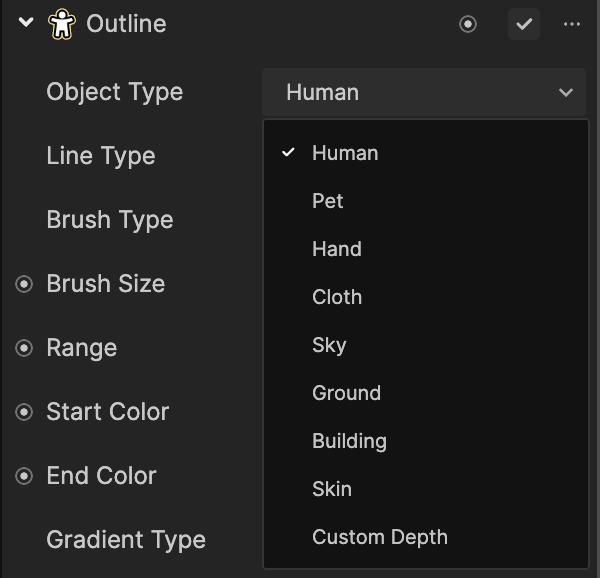Viewport: 600px width, 578px height.
Task: Collapse the Outline section chevron
Action: pos(26,23)
